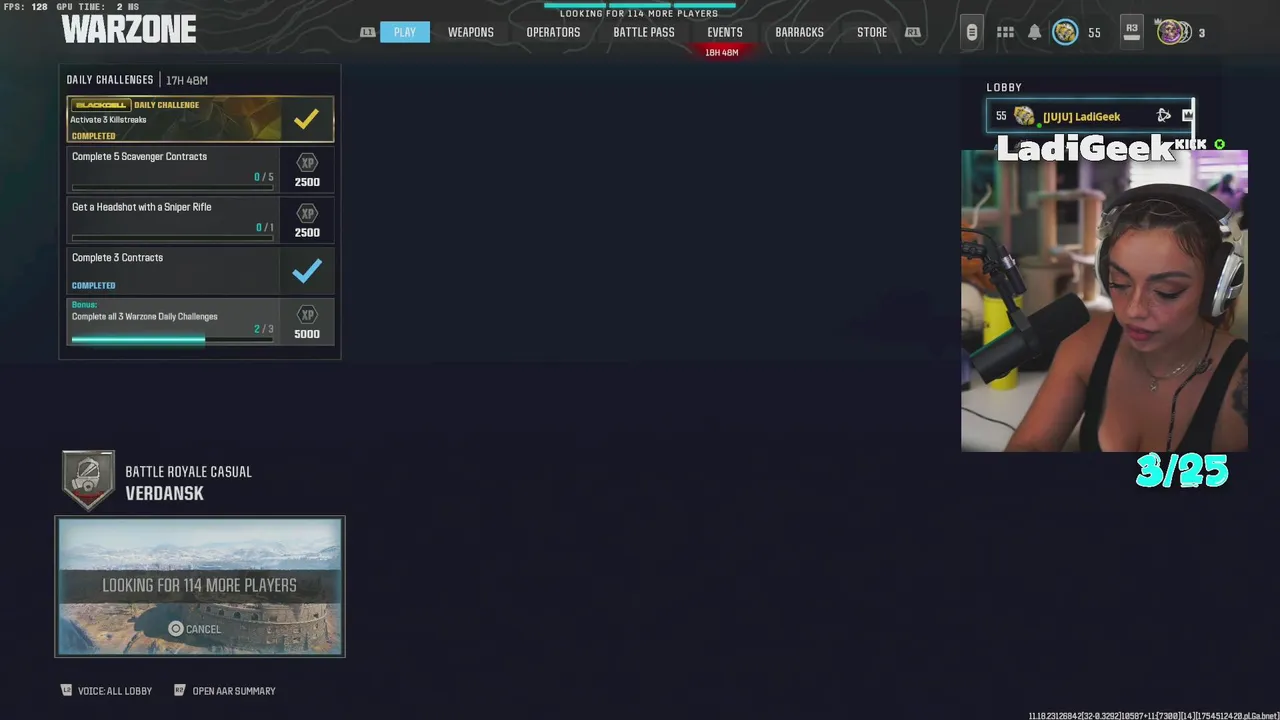Click the blue checkmark on Complete 3 Contracts
Image resolution: width=1280 pixels, height=720 pixels.
coord(307,270)
